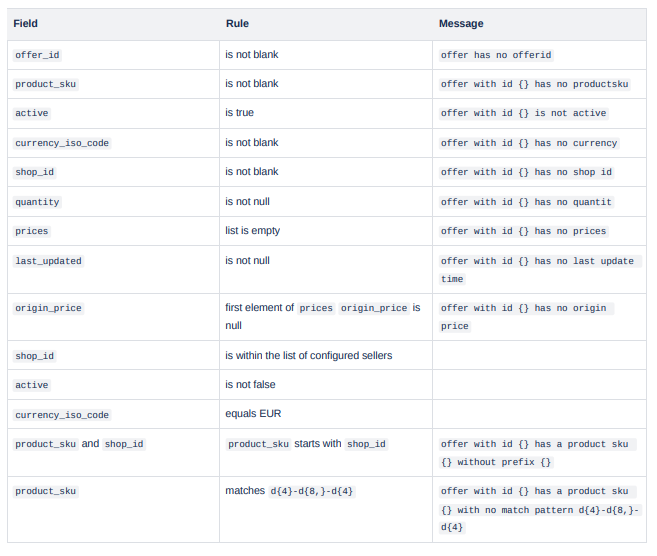Click the quantity field cell
This screenshot has height=556, width=657.
point(37,202)
